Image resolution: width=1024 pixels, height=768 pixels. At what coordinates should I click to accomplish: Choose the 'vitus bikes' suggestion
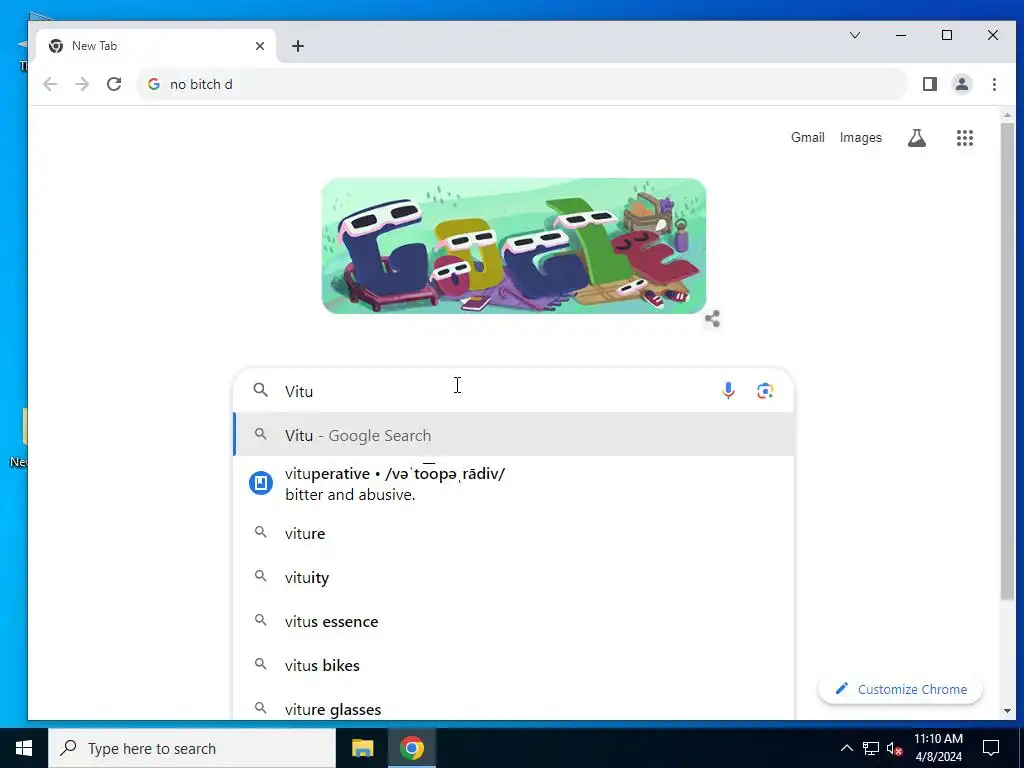514,665
